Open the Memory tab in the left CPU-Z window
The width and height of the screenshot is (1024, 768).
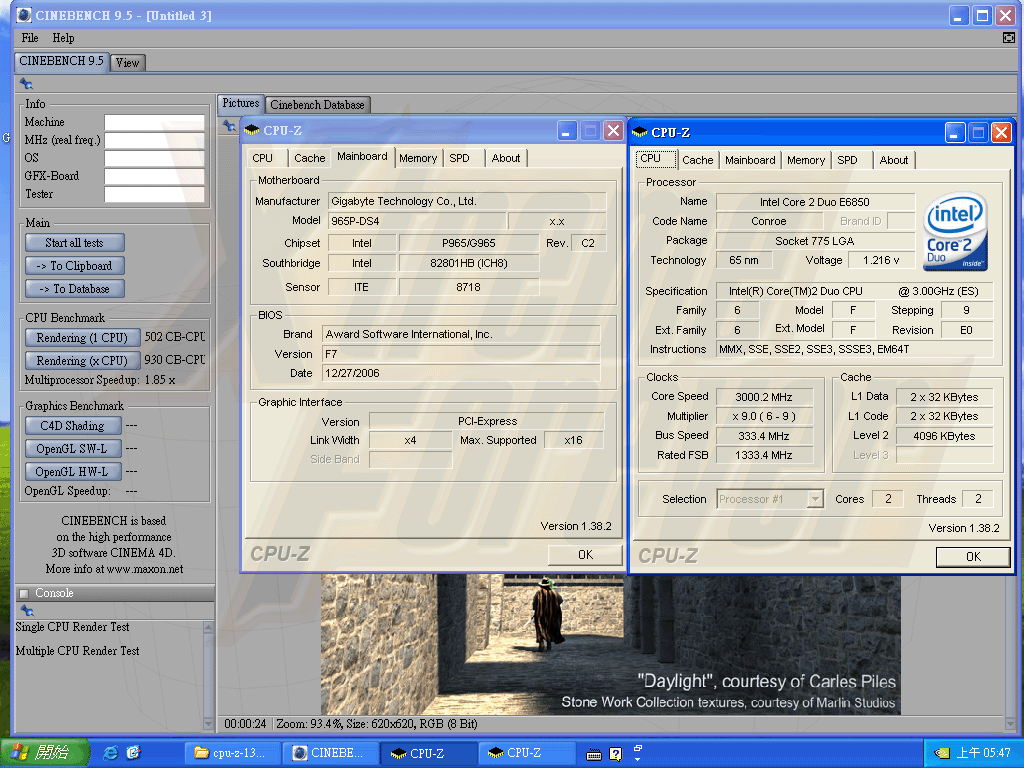tap(418, 158)
